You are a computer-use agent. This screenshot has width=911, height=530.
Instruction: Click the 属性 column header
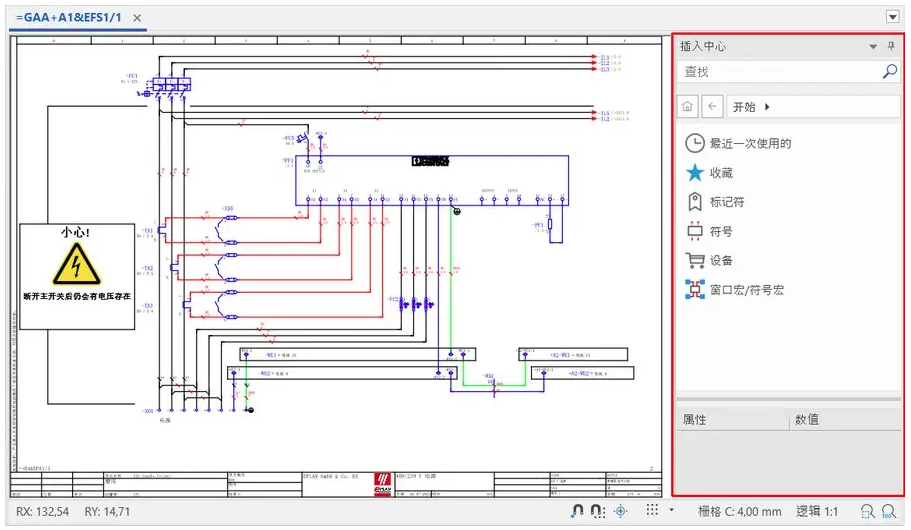(733, 420)
